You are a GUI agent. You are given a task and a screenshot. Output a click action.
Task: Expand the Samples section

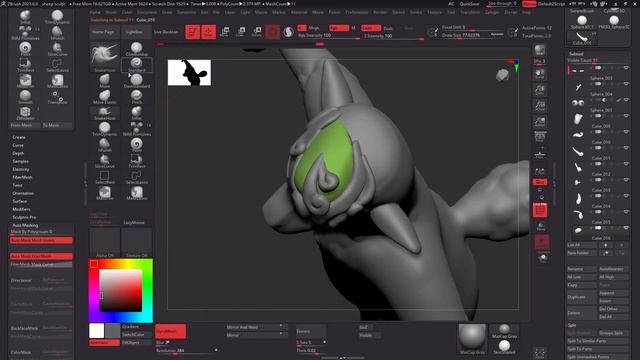point(20,161)
